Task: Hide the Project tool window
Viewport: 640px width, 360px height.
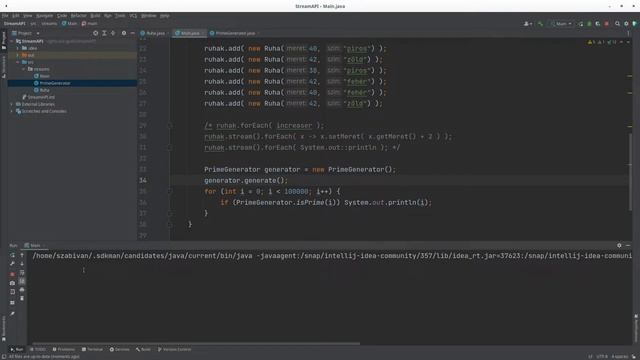Action: pyautogui.click(x=133, y=33)
